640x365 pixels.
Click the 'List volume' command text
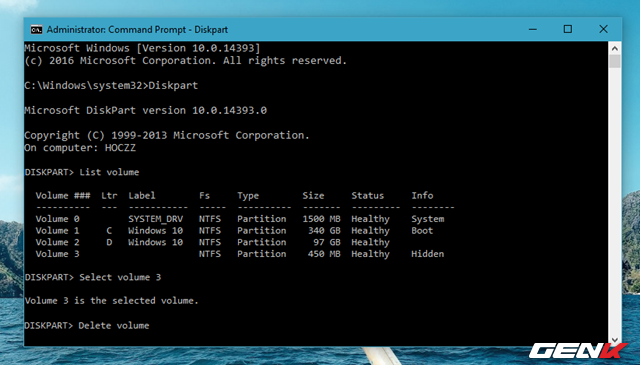click(x=109, y=172)
